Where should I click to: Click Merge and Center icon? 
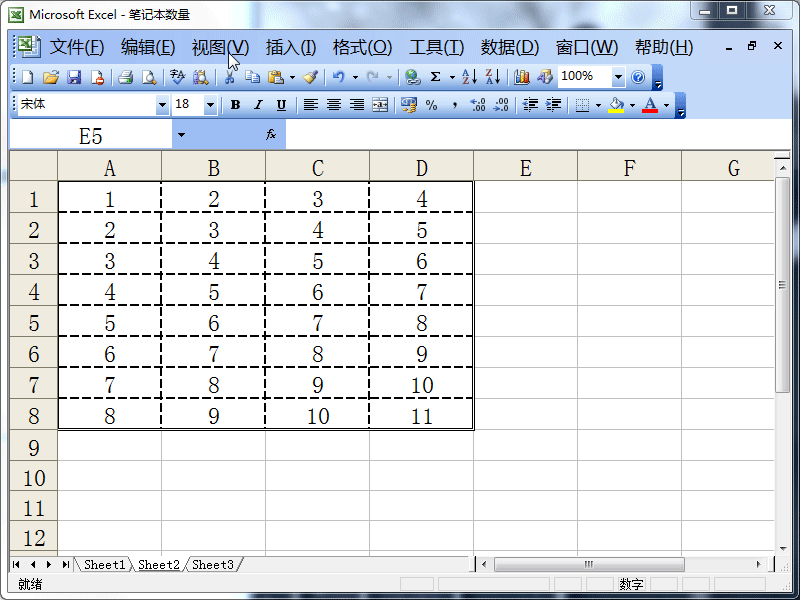pos(380,105)
